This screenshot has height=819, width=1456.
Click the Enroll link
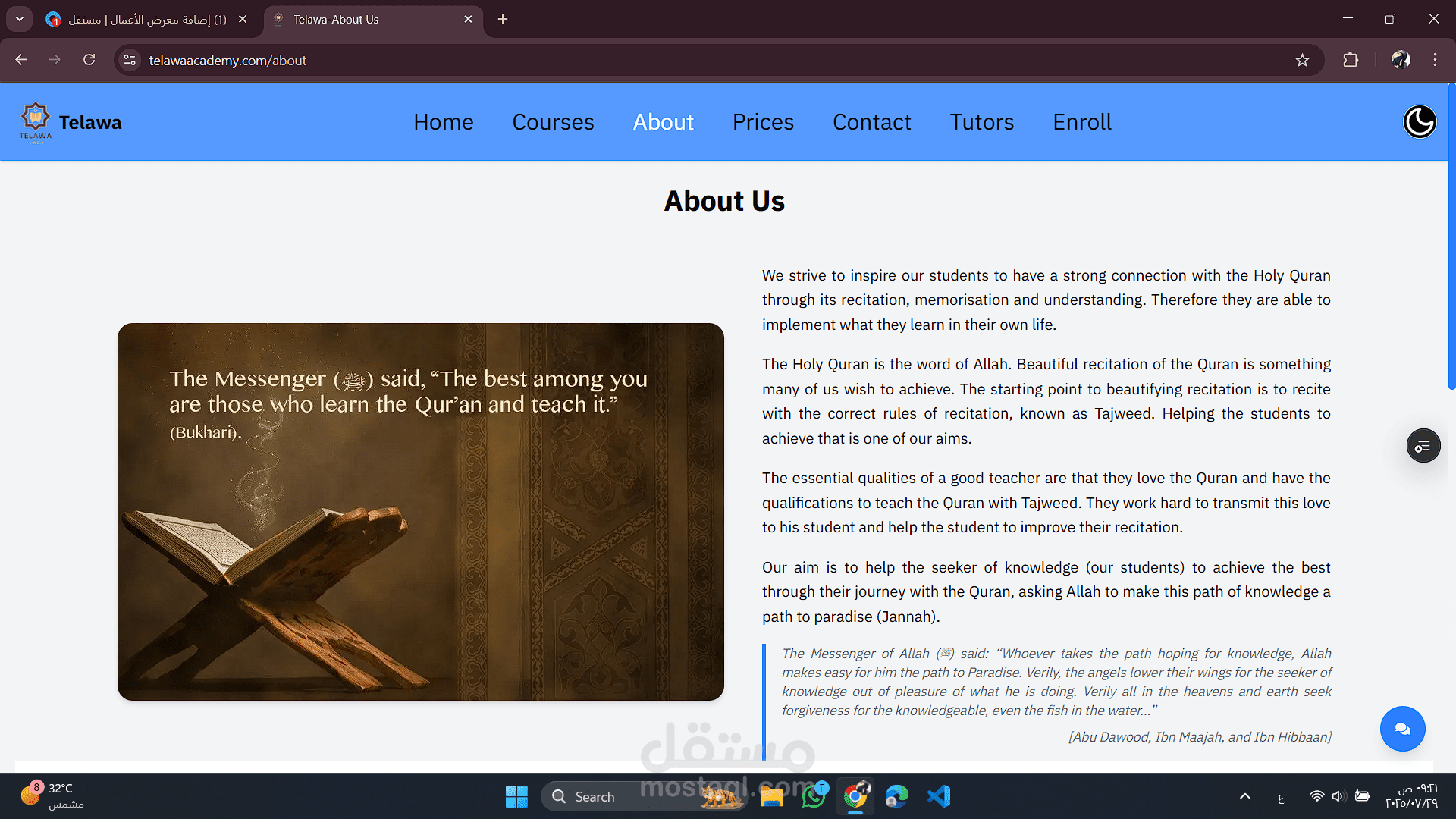tap(1081, 122)
